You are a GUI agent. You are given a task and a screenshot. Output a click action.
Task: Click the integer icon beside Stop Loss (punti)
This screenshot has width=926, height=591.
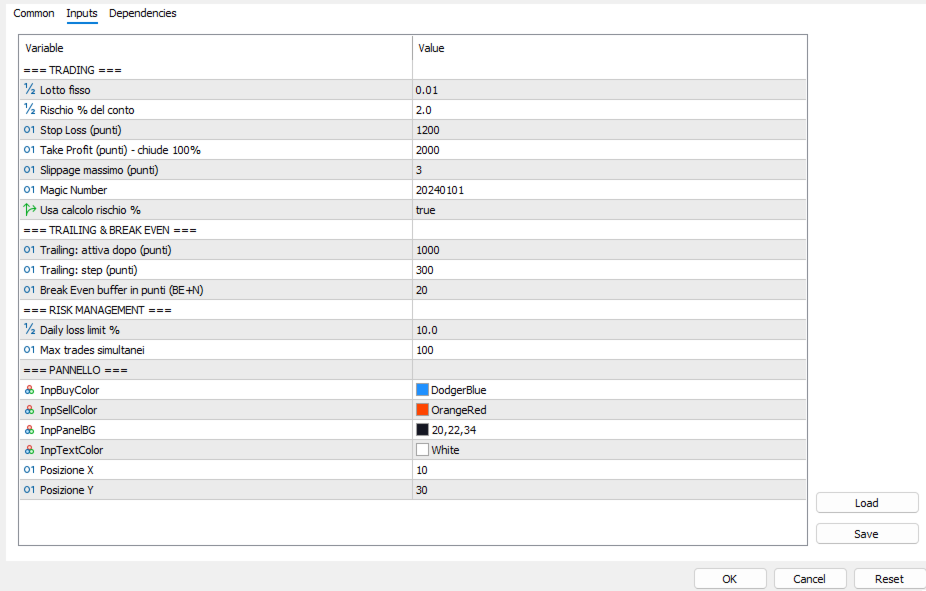click(29, 130)
